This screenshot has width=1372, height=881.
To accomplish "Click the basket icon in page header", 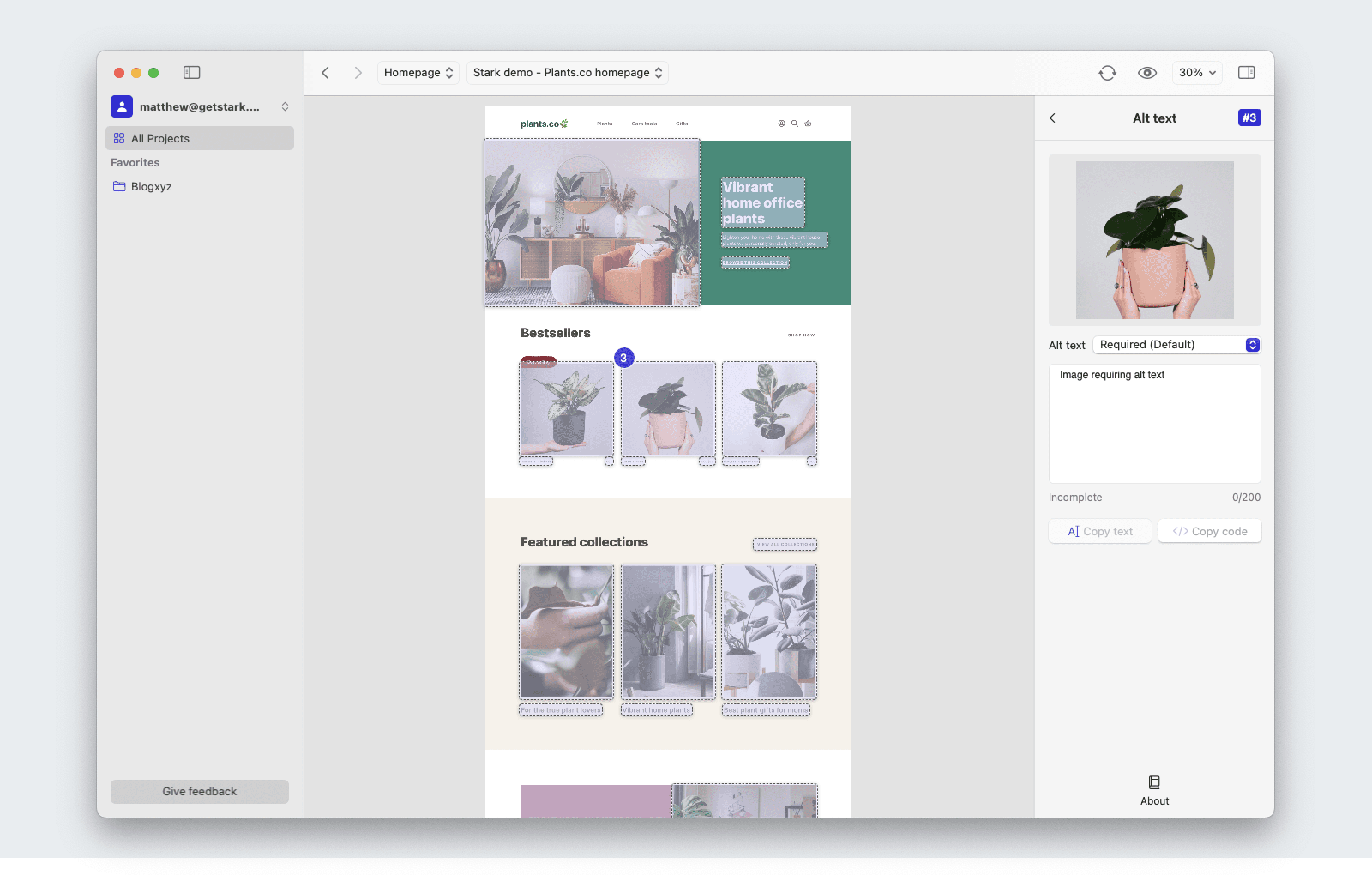I will click(808, 124).
